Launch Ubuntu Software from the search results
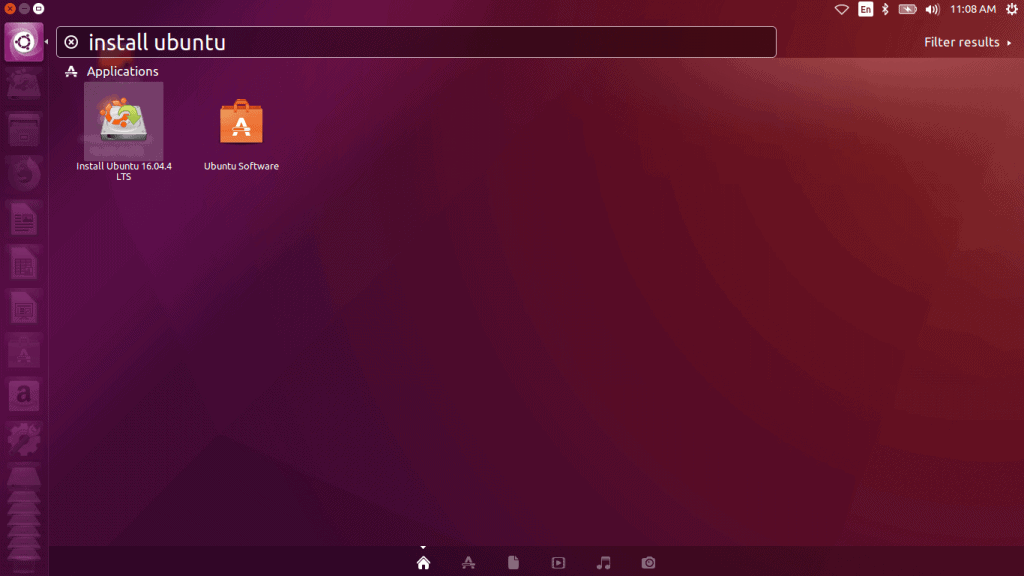Screen dimensions: 1024x576 point(240,120)
